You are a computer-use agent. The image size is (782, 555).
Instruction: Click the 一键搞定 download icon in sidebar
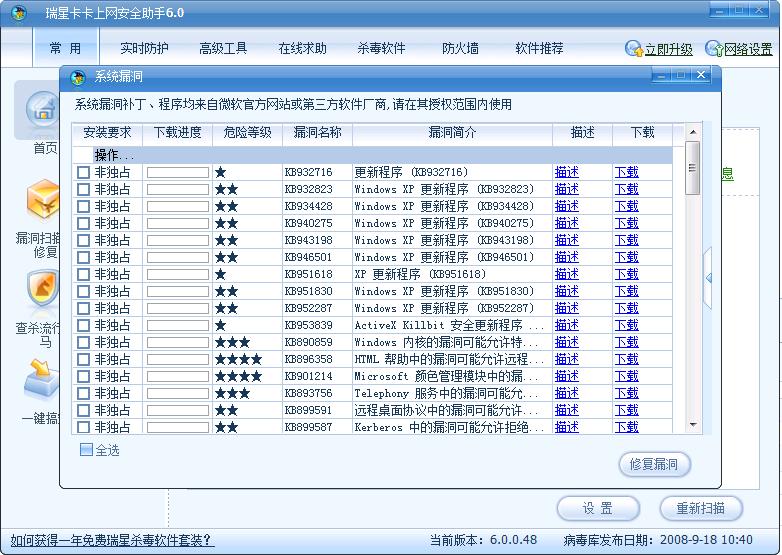tap(43, 378)
